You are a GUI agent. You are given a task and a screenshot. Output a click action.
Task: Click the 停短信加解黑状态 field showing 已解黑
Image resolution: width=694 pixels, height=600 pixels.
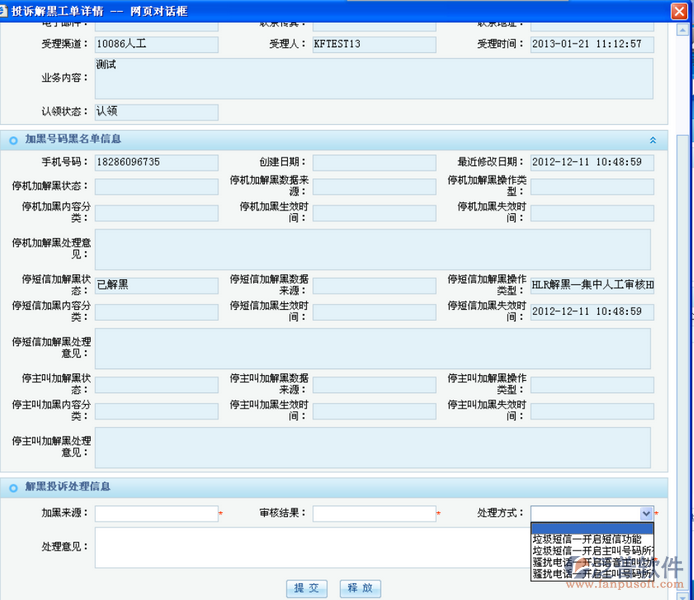tap(156, 285)
